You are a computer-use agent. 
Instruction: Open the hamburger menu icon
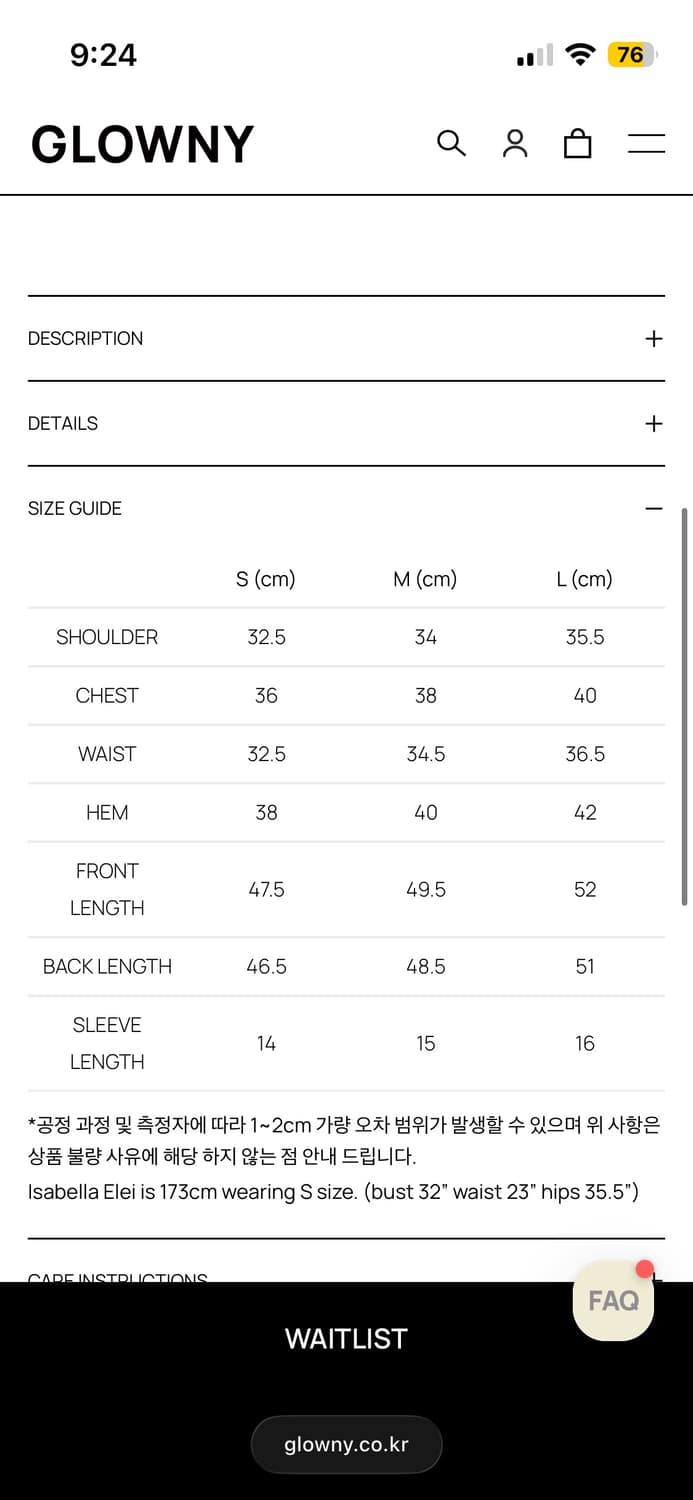click(646, 144)
